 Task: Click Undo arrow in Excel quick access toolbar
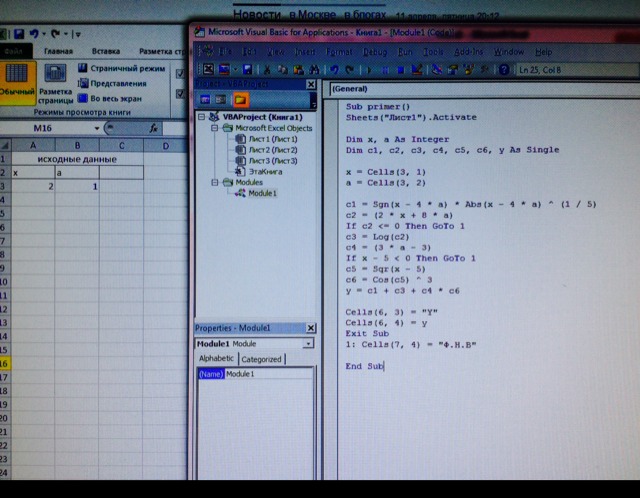click(34, 34)
